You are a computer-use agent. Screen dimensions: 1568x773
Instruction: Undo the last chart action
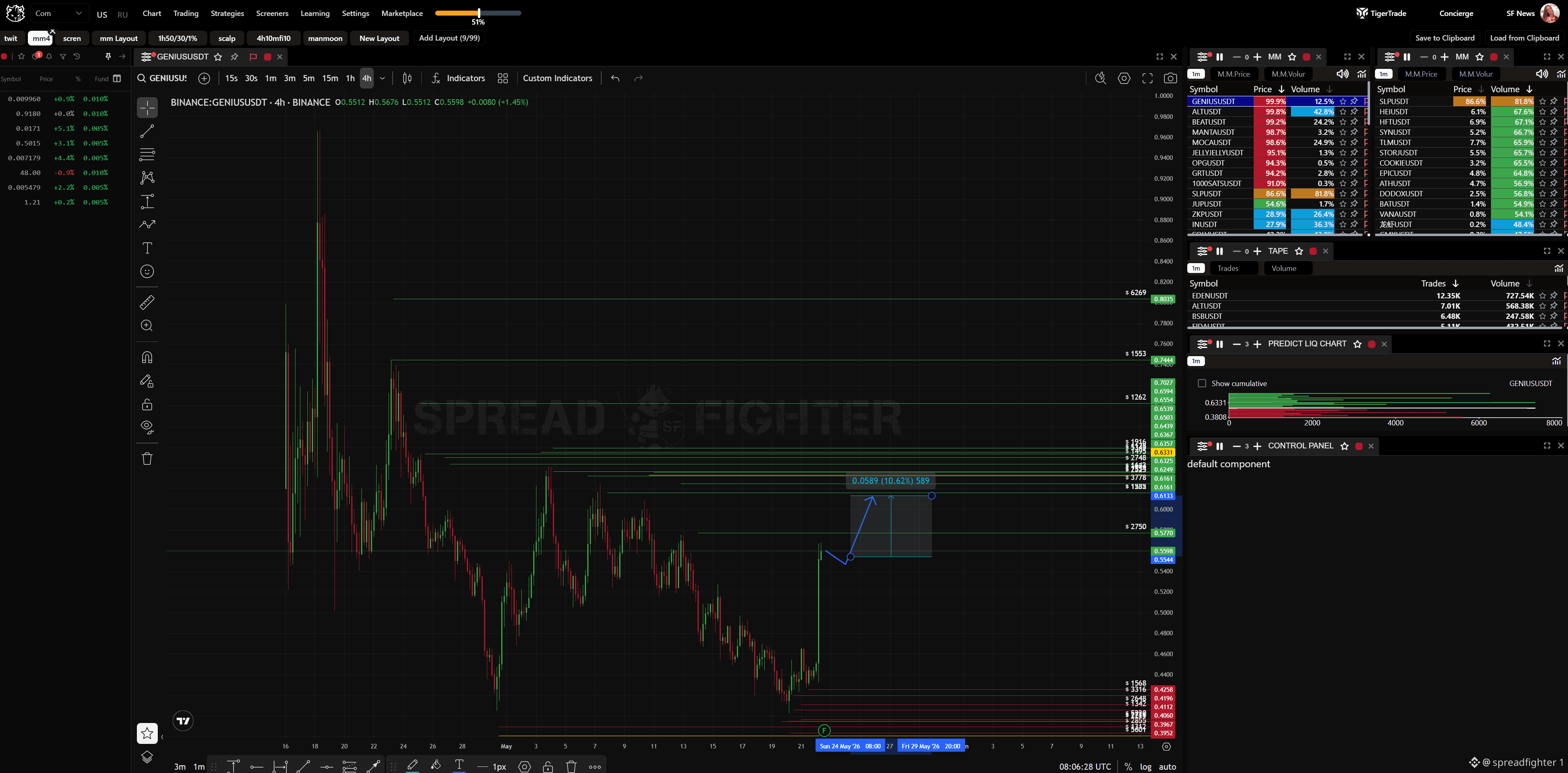tap(616, 78)
